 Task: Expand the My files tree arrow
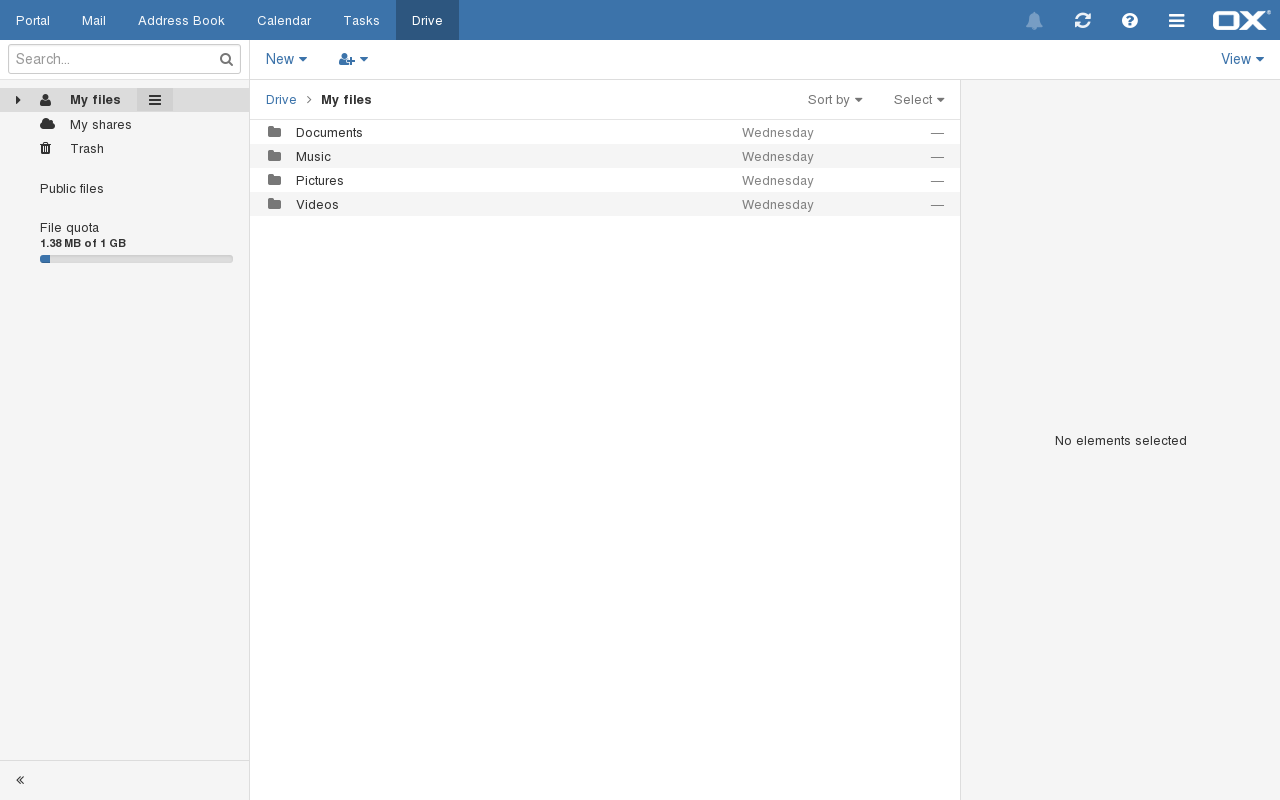(x=18, y=100)
